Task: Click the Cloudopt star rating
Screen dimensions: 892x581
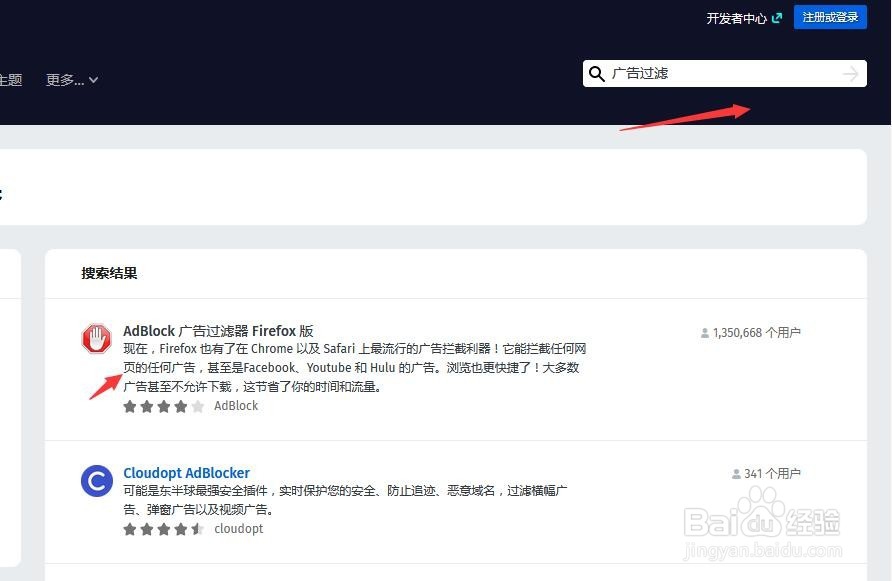Action: (x=163, y=529)
